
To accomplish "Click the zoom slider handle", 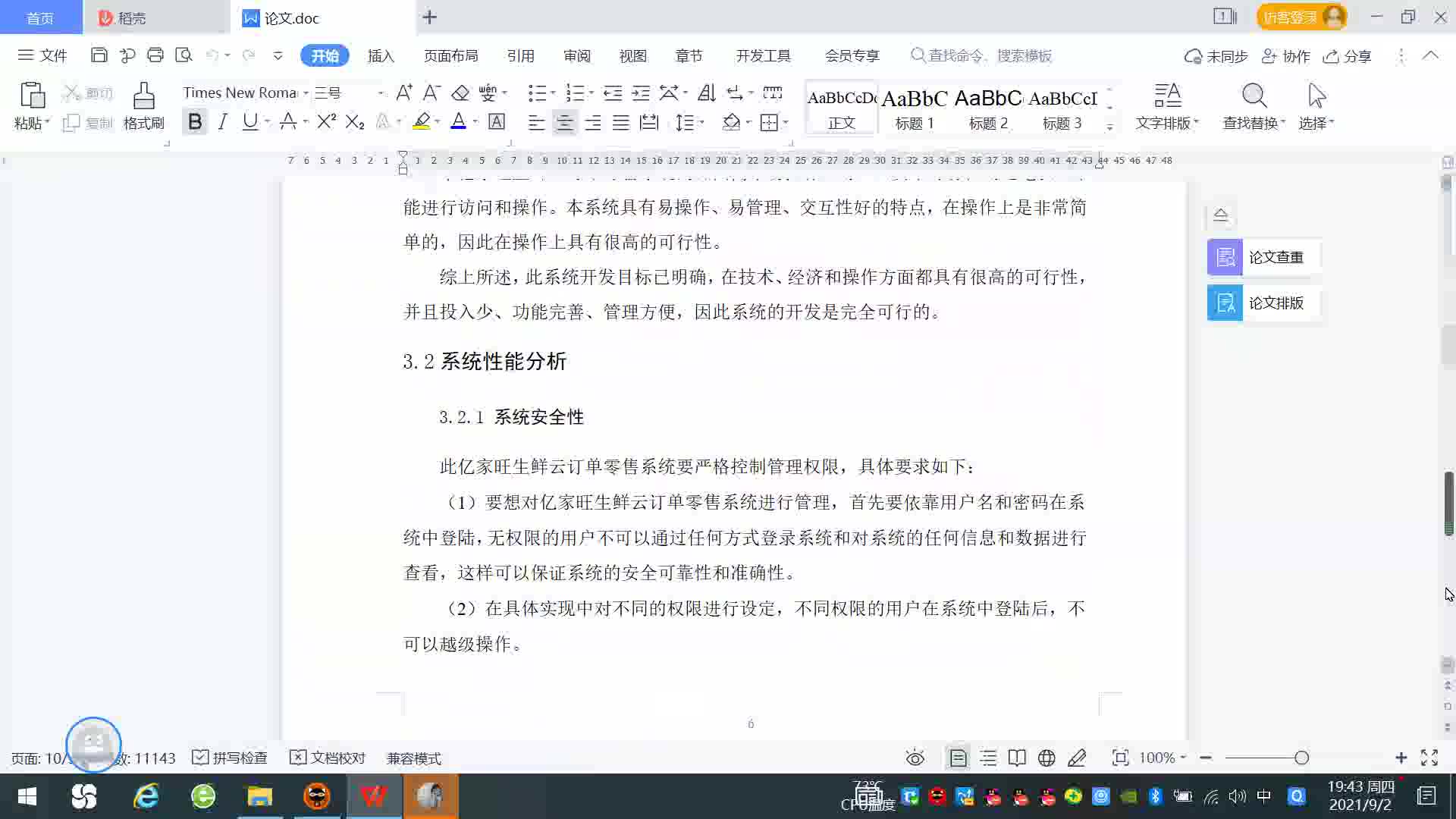I will coord(1301,758).
